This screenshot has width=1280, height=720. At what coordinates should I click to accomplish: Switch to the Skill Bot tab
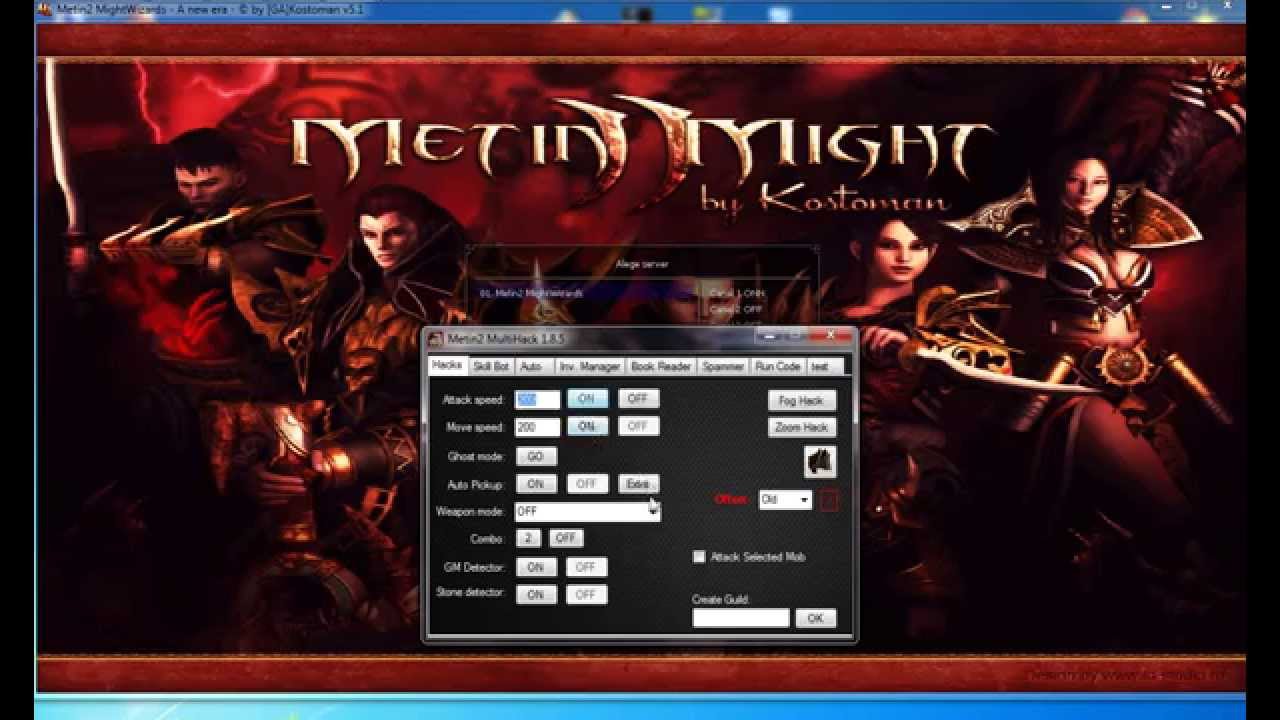click(x=491, y=367)
